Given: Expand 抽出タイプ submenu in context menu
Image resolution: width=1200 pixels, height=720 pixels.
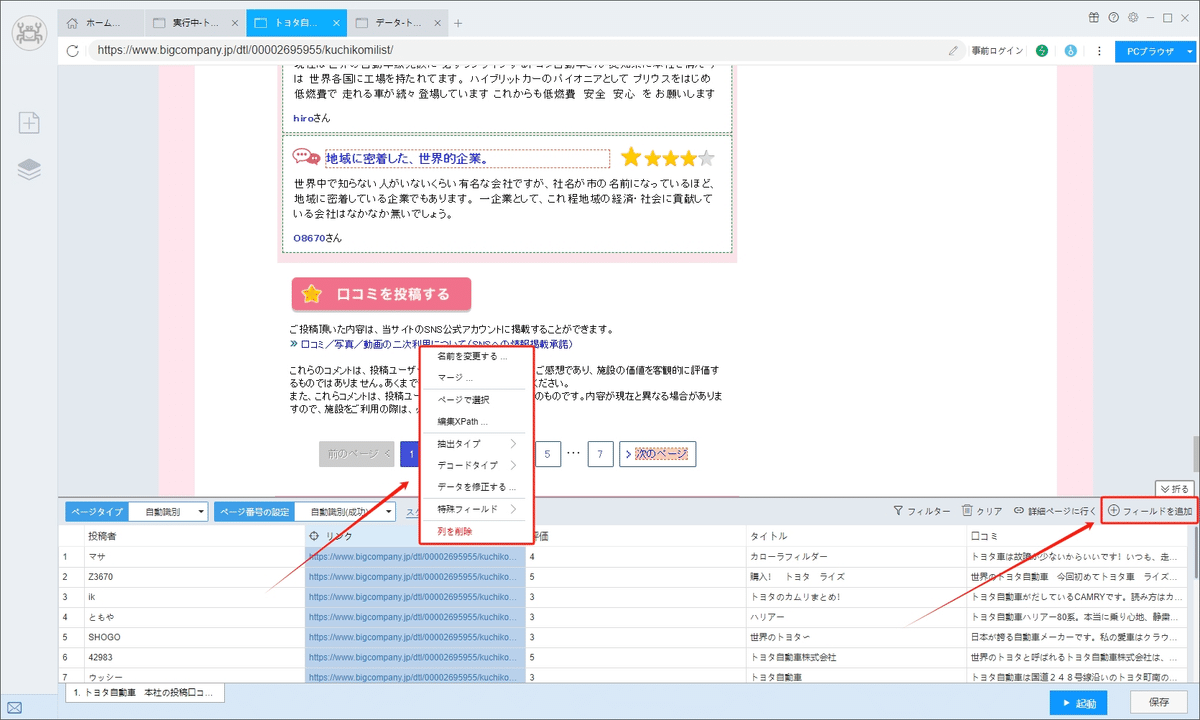Looking at the screenshot, I should click(477, 443).
